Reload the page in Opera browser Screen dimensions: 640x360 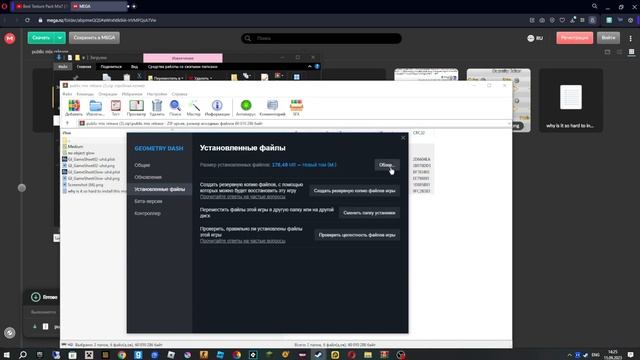(x=27, y=20)
